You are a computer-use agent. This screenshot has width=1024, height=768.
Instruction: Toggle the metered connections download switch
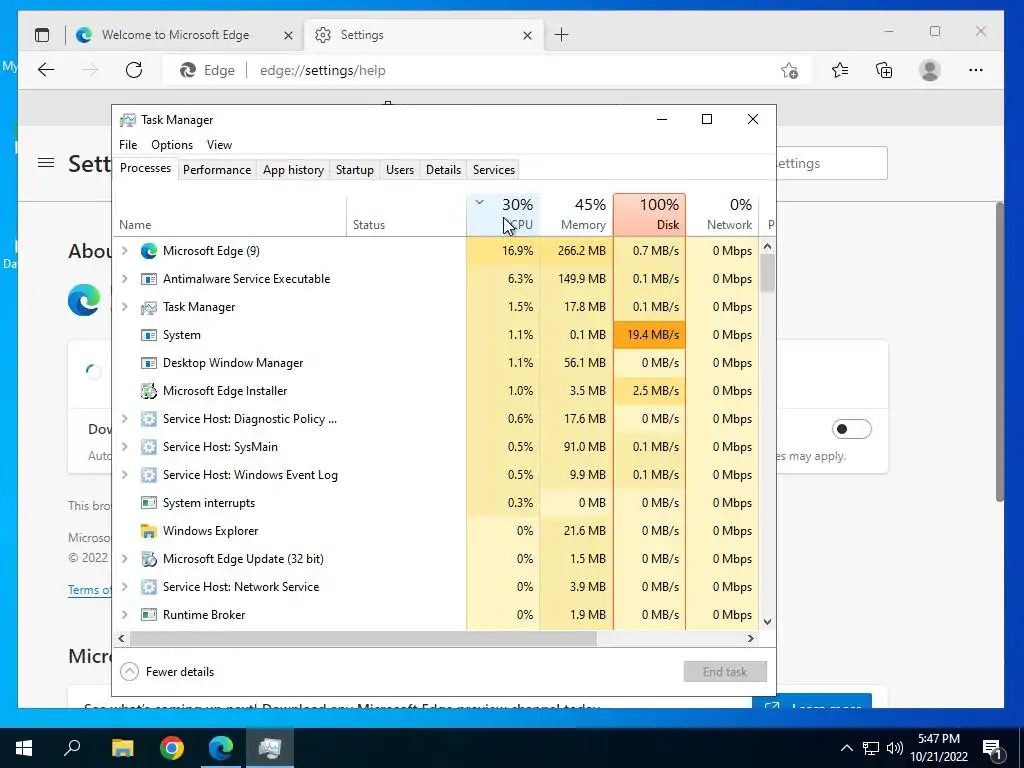(852, 429)
